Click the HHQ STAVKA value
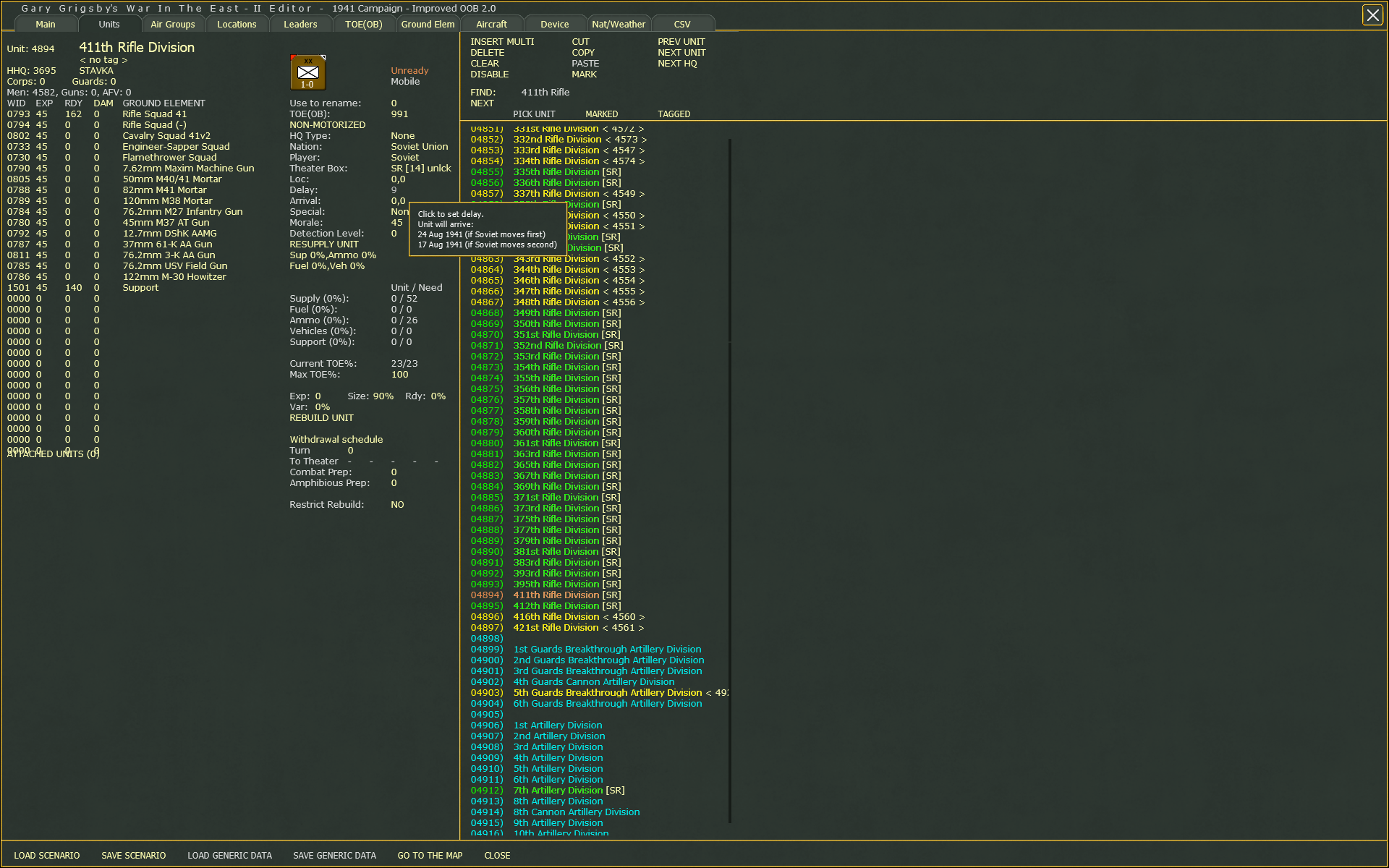The width and height of the screenshot is (1389, 868). (x=96, y=71)
